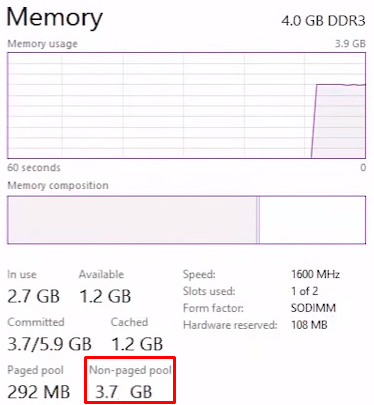This screenshot has width=374, height=405.
Task: Select the Available 1.2 GB value
Action: pyautogui.click(x=105, y=296)
